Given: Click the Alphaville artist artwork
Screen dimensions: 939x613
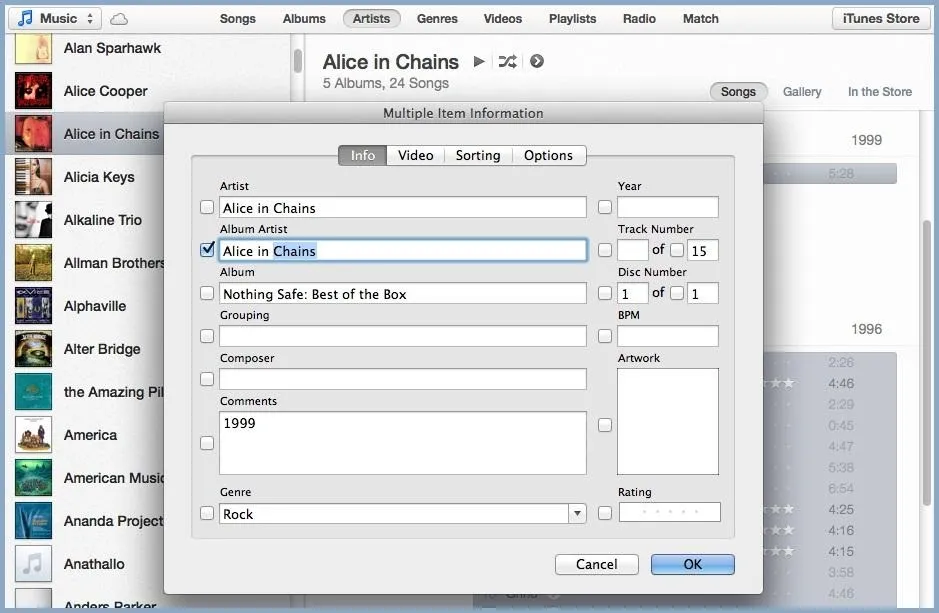Looking at the screenshot, I should click(x=34, y=306).
